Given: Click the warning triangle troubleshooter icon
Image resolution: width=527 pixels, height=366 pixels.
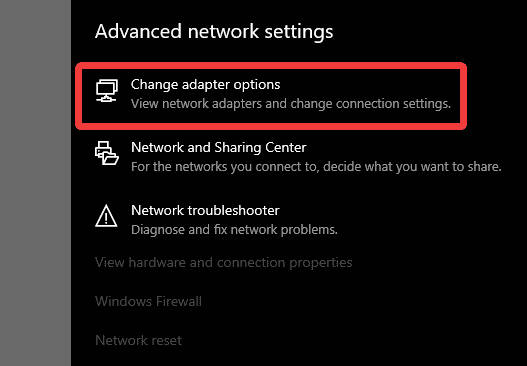Looking at the screenshot, I should 106,216.
